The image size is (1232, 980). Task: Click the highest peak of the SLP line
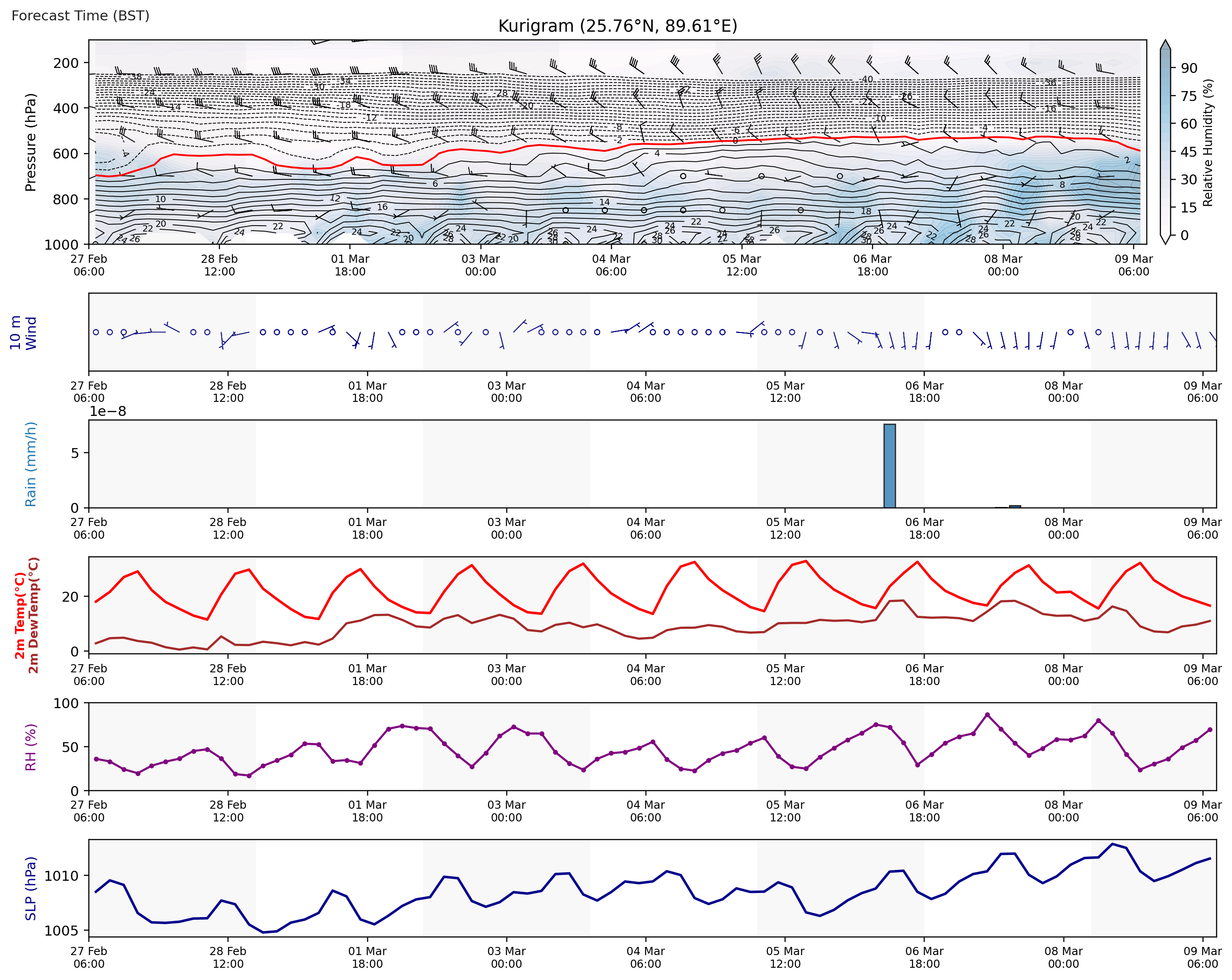coord(1112,844)
